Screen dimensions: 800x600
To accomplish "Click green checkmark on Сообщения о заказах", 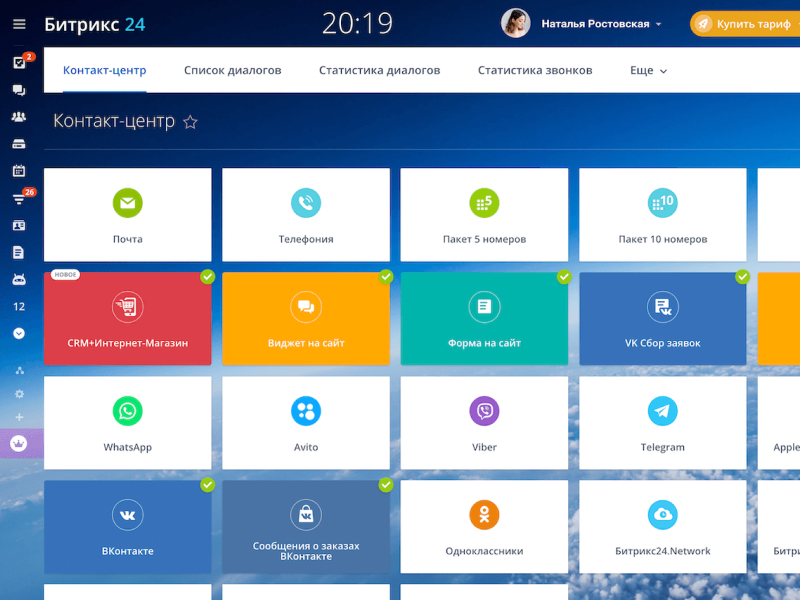I will [x=386, y=485].
